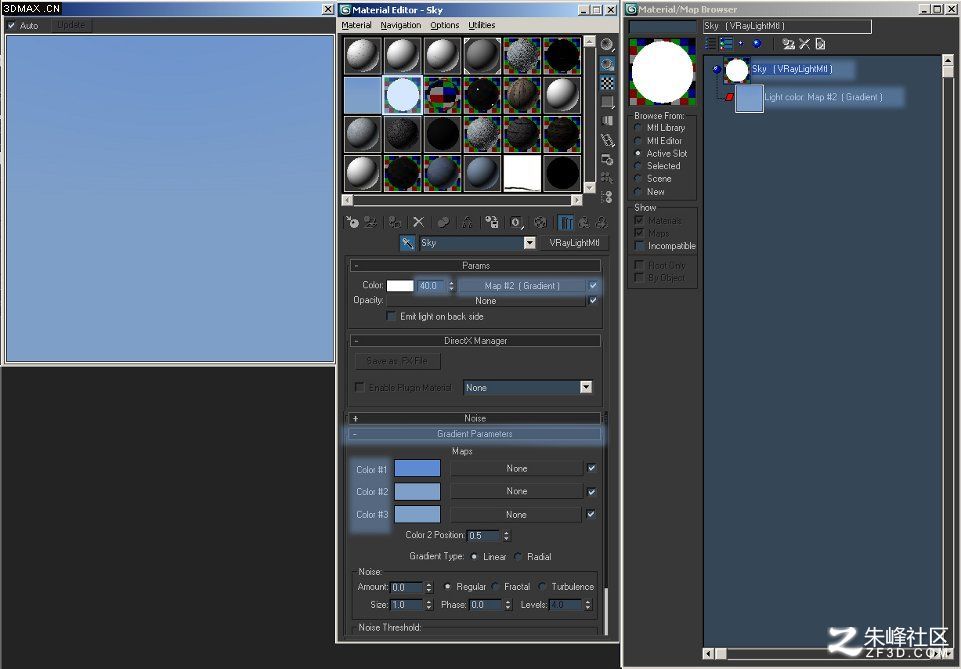This screenshot has width=961, height=669.
Task: Open the Material menu
Action: tap(356, 25)
